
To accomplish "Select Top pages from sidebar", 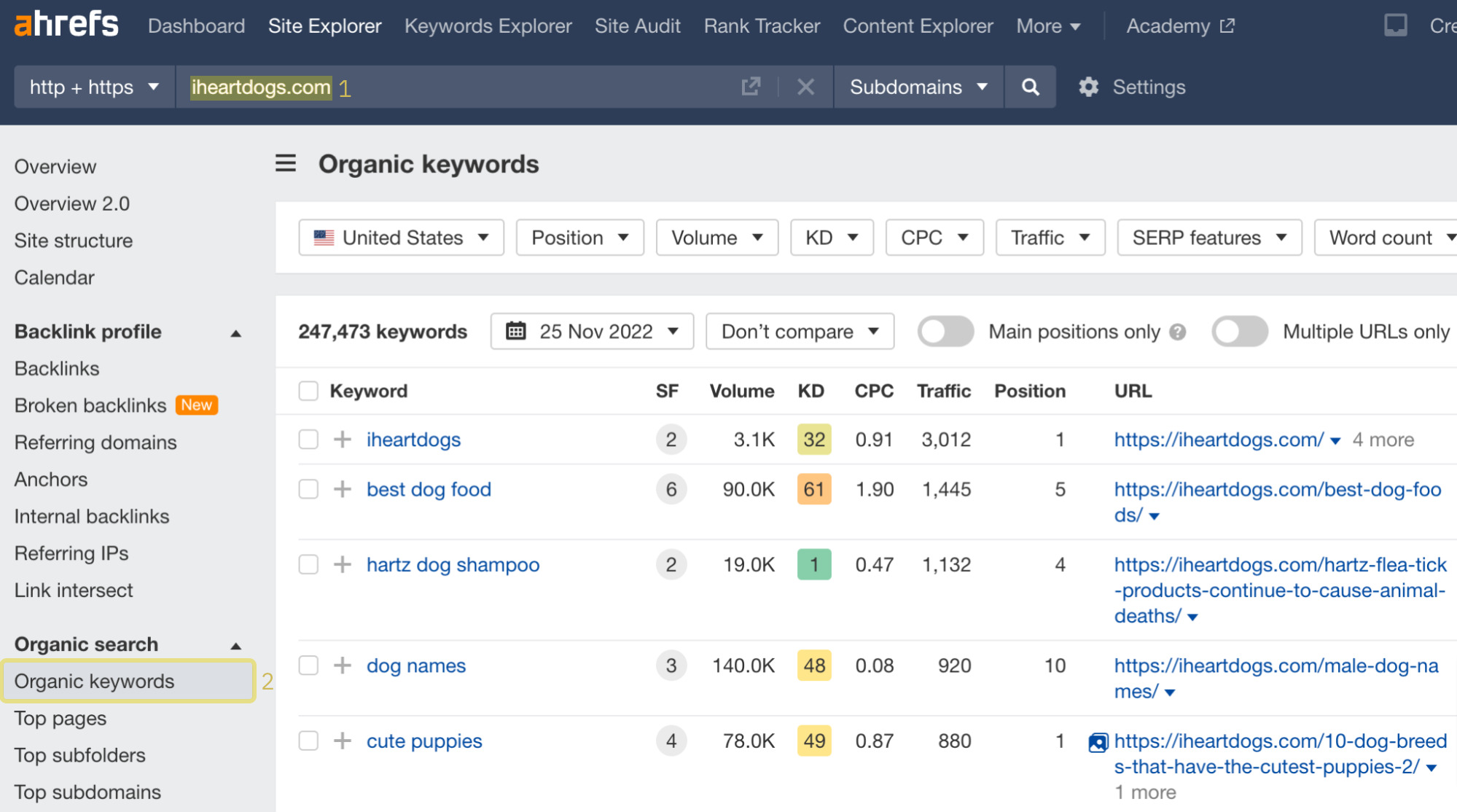I will (63, 718).
